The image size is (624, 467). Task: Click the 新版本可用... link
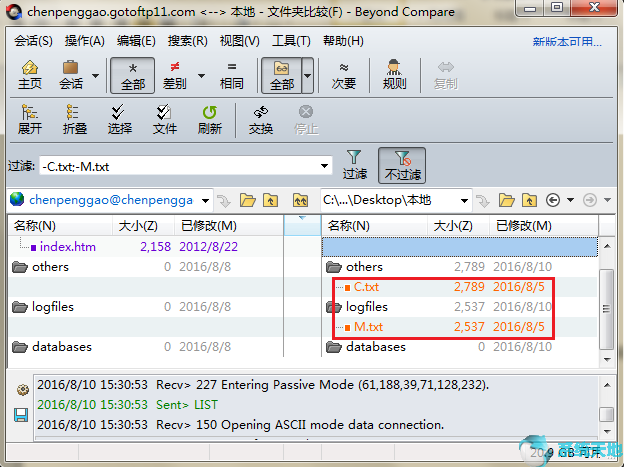pos(567,41)
